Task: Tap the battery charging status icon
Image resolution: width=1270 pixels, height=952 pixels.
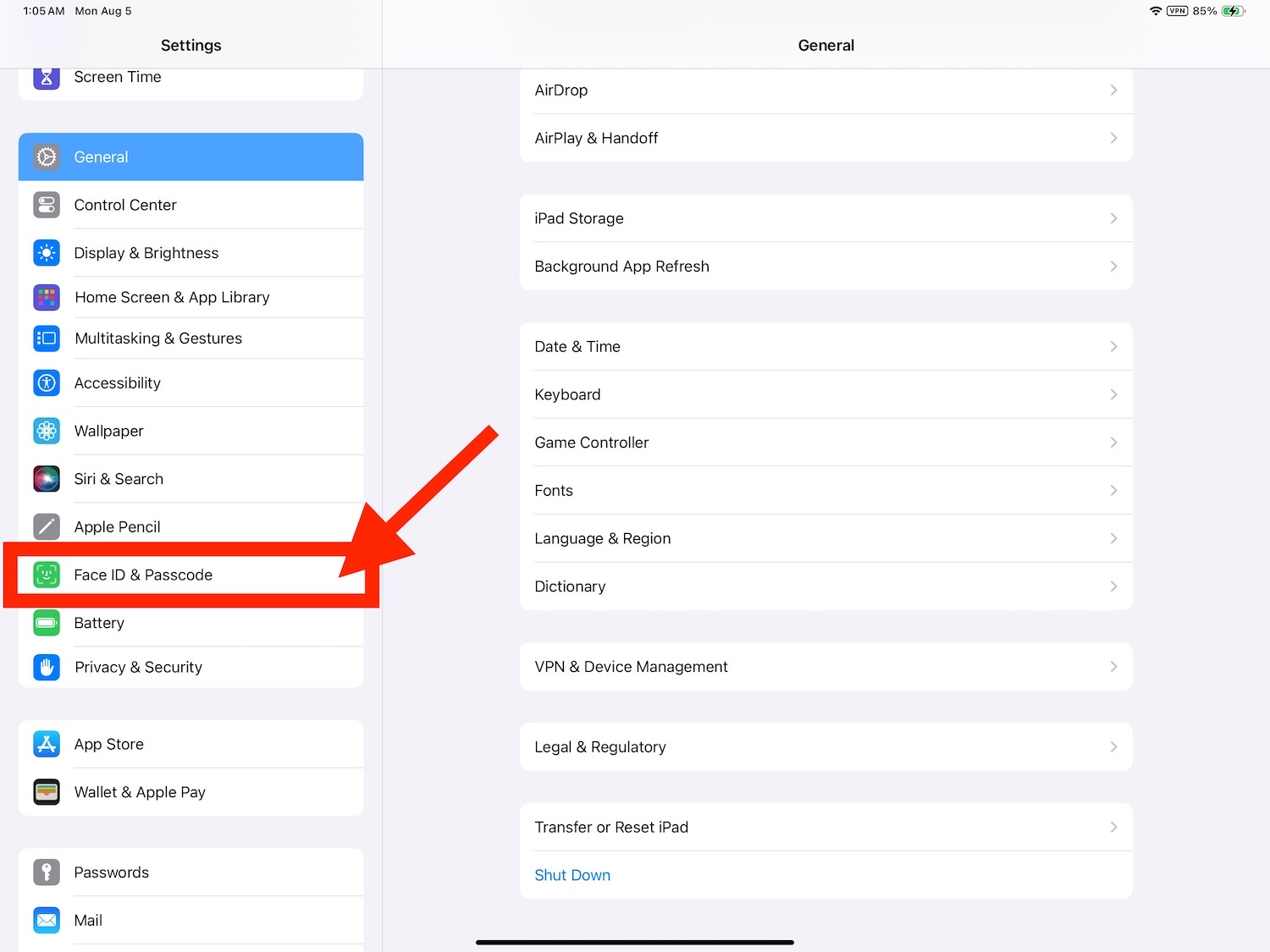Action: click(1234, 11)
